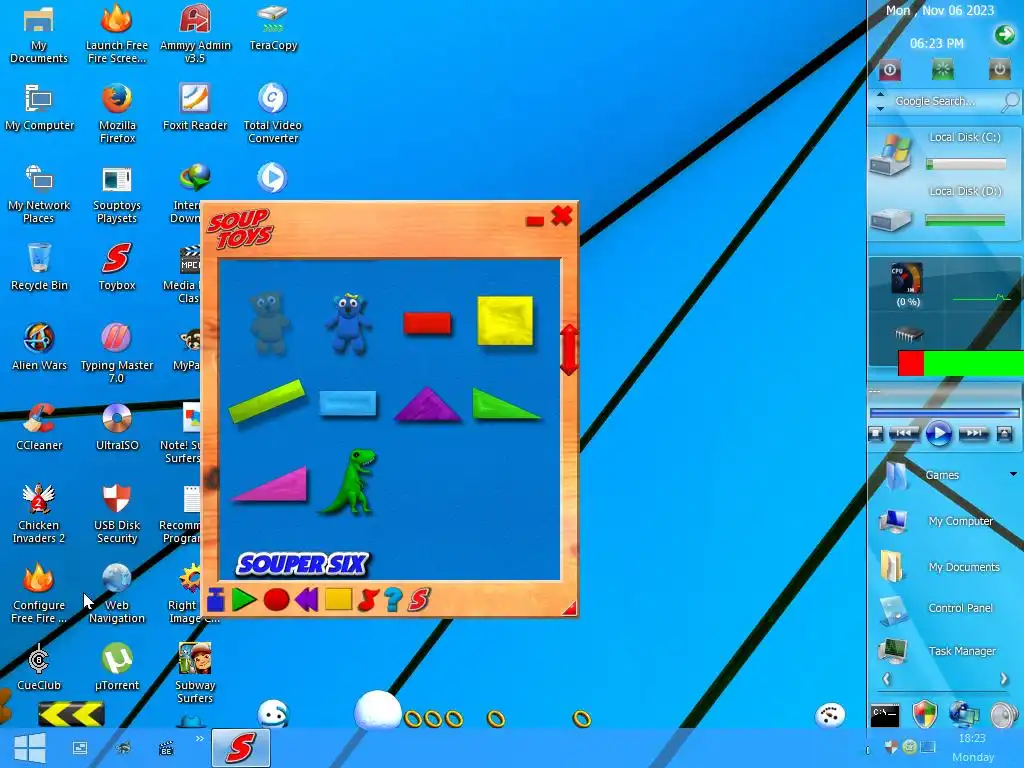Image resolution: width=1024 pixels, height=768 pixels.
Task: Click the red circle record button
Action: pos(276,600)
